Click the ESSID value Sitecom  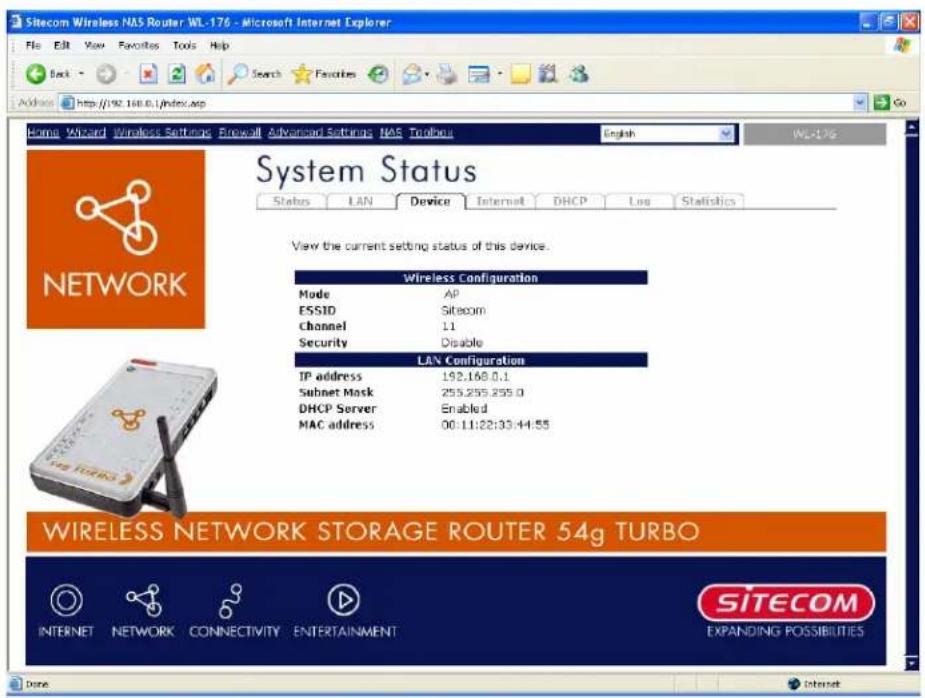click(463, 310)
